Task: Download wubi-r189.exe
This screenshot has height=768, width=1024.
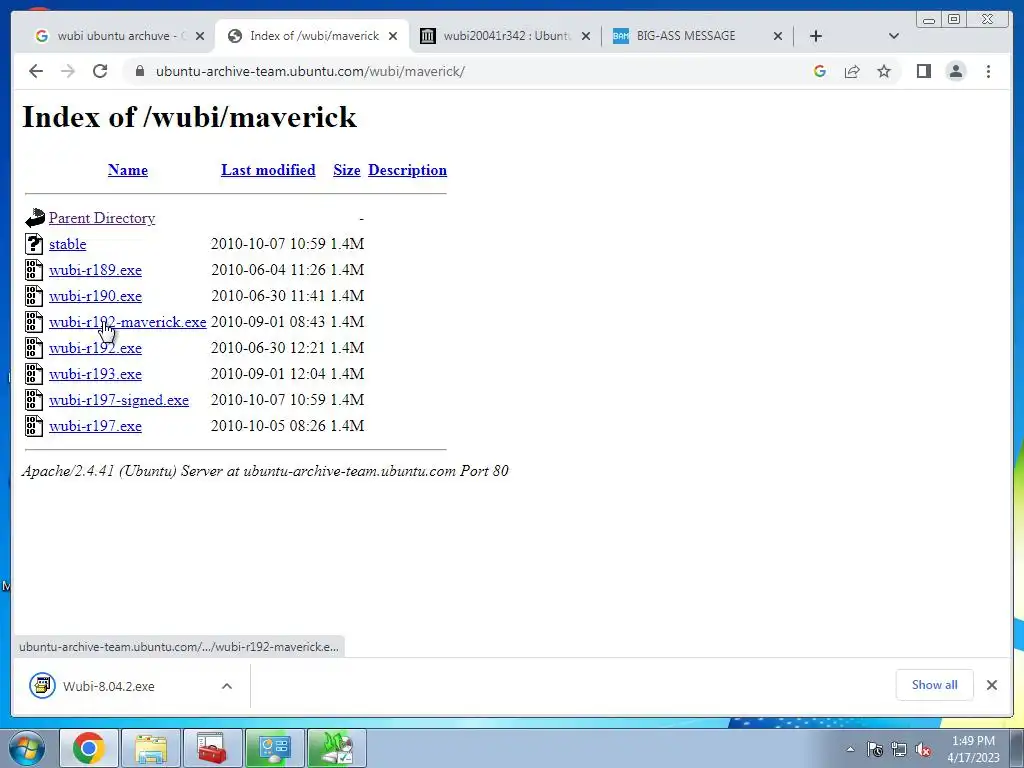Action: point(95,270)
